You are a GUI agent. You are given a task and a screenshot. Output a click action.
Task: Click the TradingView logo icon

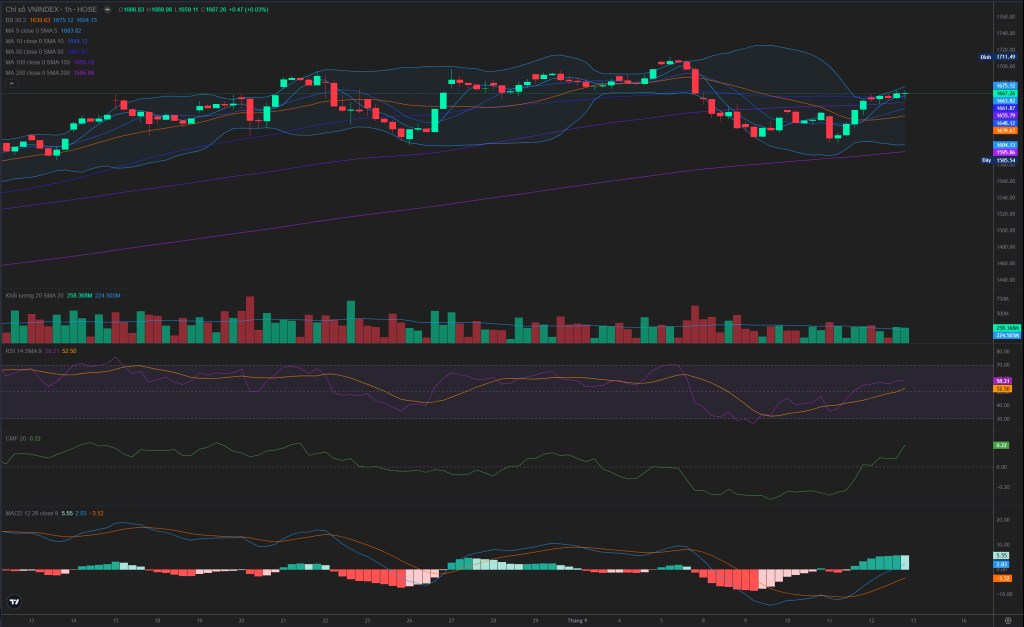(14, 602)
